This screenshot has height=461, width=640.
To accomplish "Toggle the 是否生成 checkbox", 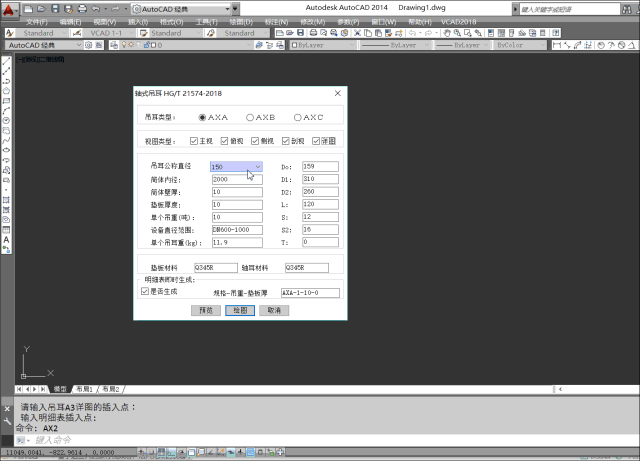I will coord(146,291).
